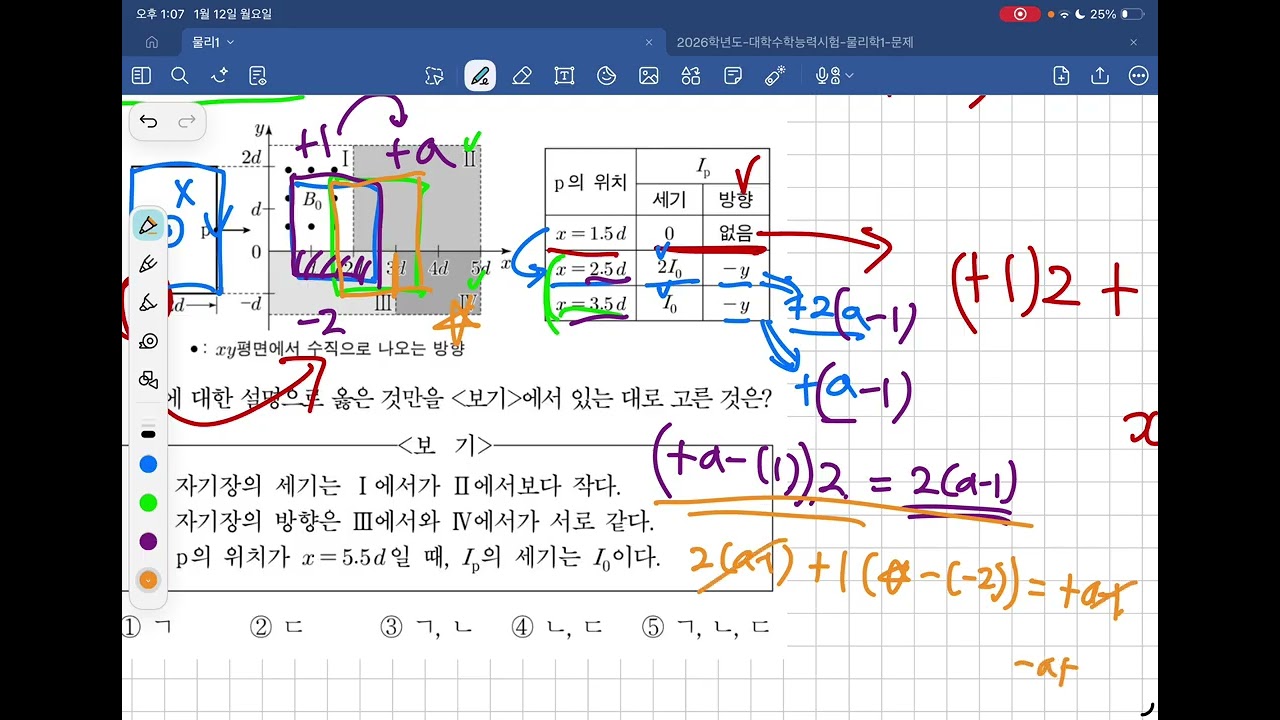
Task: Tap the <보 기> heading
Action: 445,445
